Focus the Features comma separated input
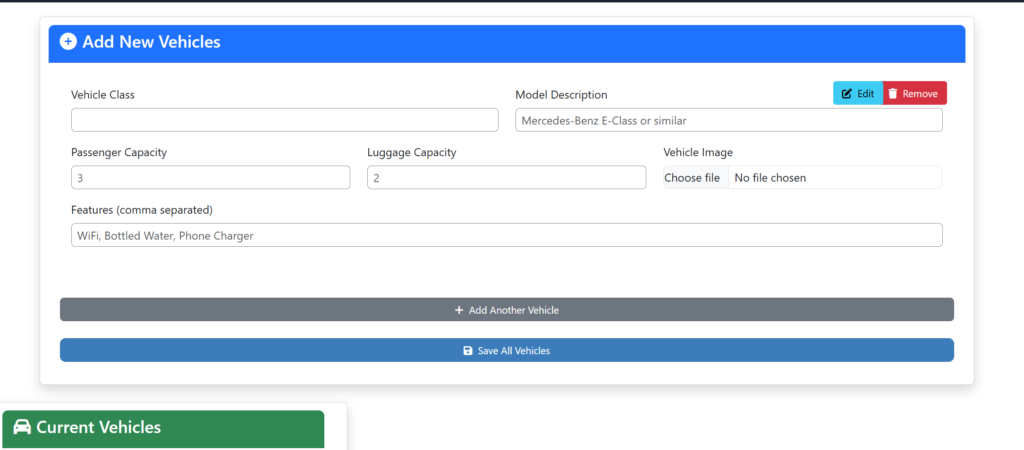Viewport: 1024px width, 450px height. 506,235
